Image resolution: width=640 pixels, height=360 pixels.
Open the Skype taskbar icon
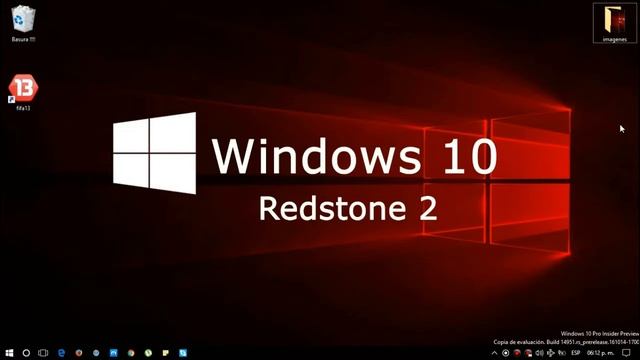(x=183, y=353)
